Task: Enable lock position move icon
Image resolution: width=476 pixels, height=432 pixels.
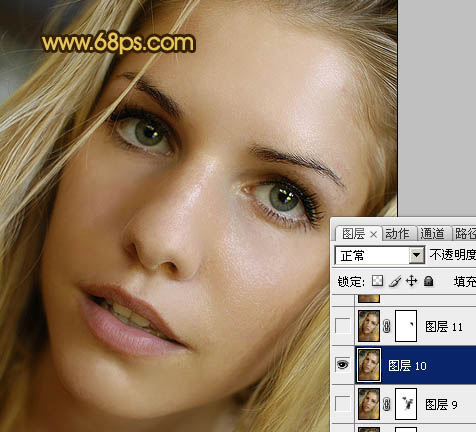Action: tap(412, 281)
